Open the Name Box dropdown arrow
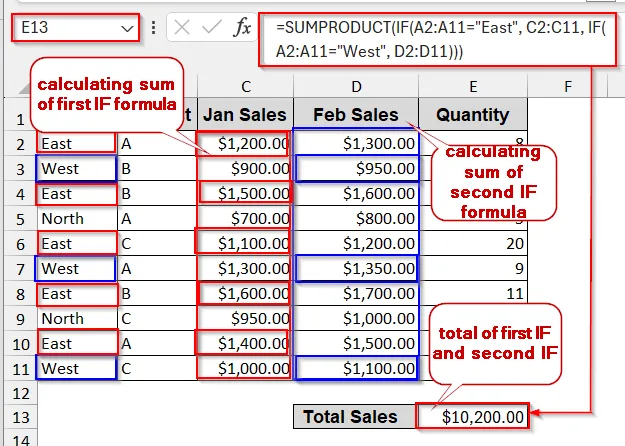This screenshot has width=625, height=446. pyautogui.click(x=127, y=28)
